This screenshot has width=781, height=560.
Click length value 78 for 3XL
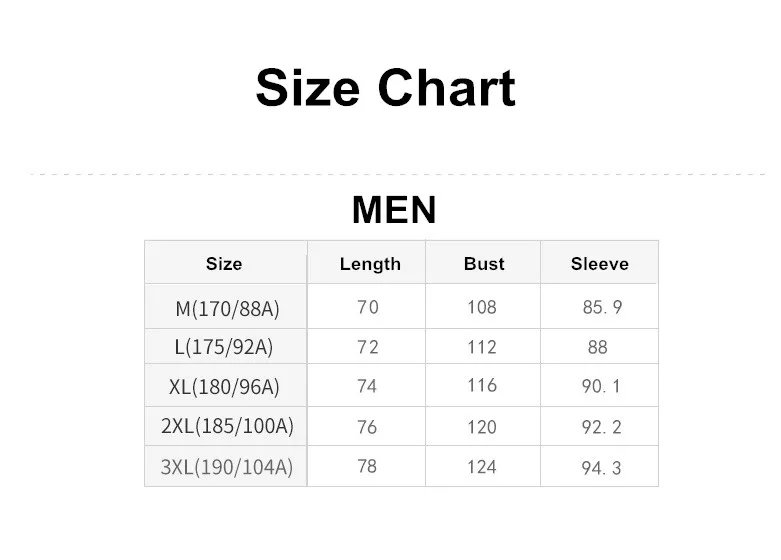click(367, 466)
